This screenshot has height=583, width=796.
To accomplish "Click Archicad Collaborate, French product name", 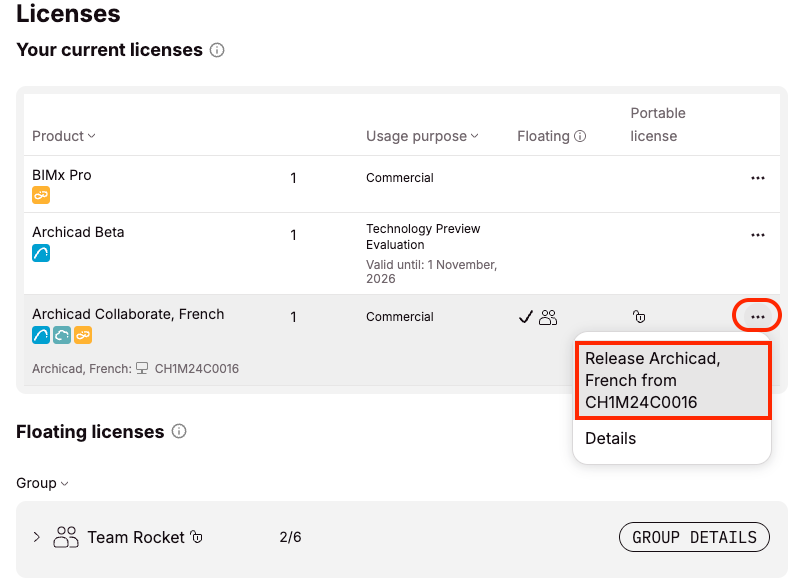I will pos(128,314).
